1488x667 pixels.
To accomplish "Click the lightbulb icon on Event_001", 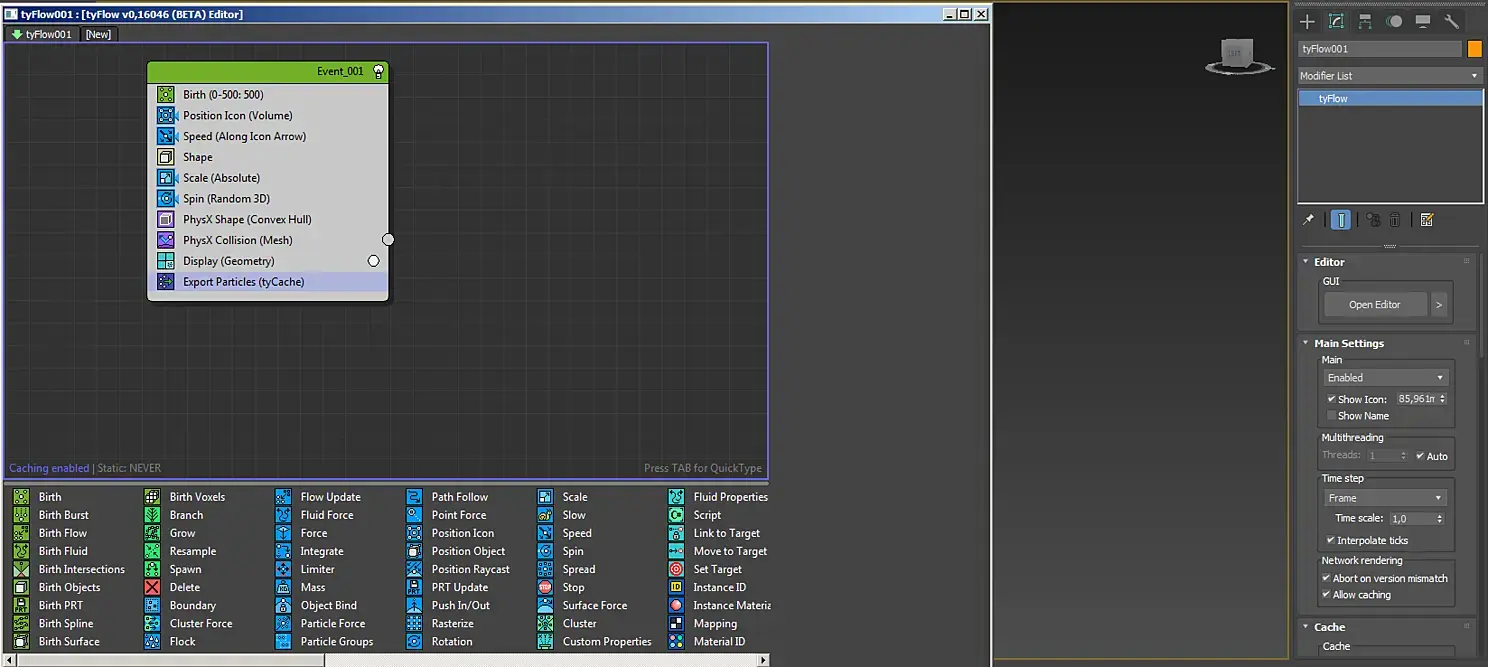I will [x=378, y=72].
